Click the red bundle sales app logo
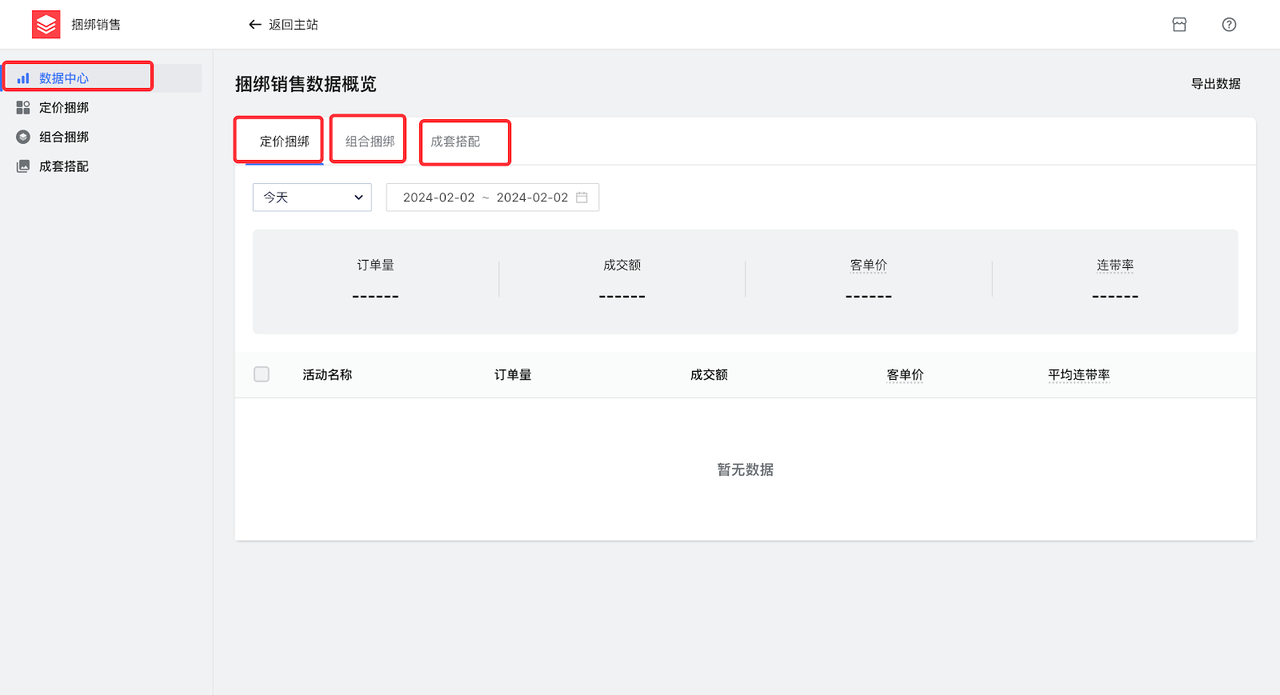The width and height of the screenshot is (1280, 695). pos(46,24)
